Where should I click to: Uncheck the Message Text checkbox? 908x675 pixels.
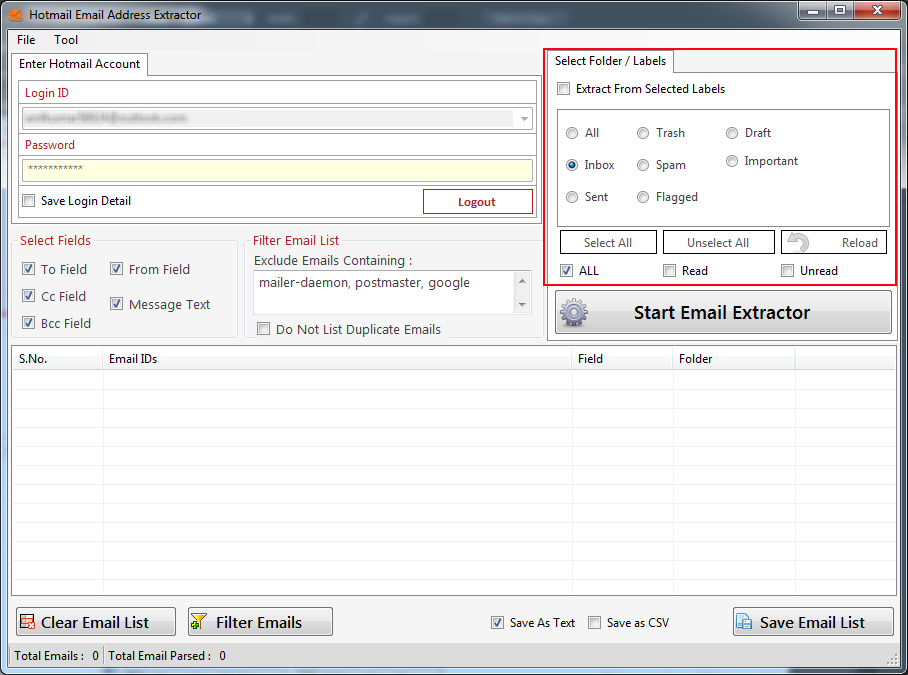[x=116, y=303]
